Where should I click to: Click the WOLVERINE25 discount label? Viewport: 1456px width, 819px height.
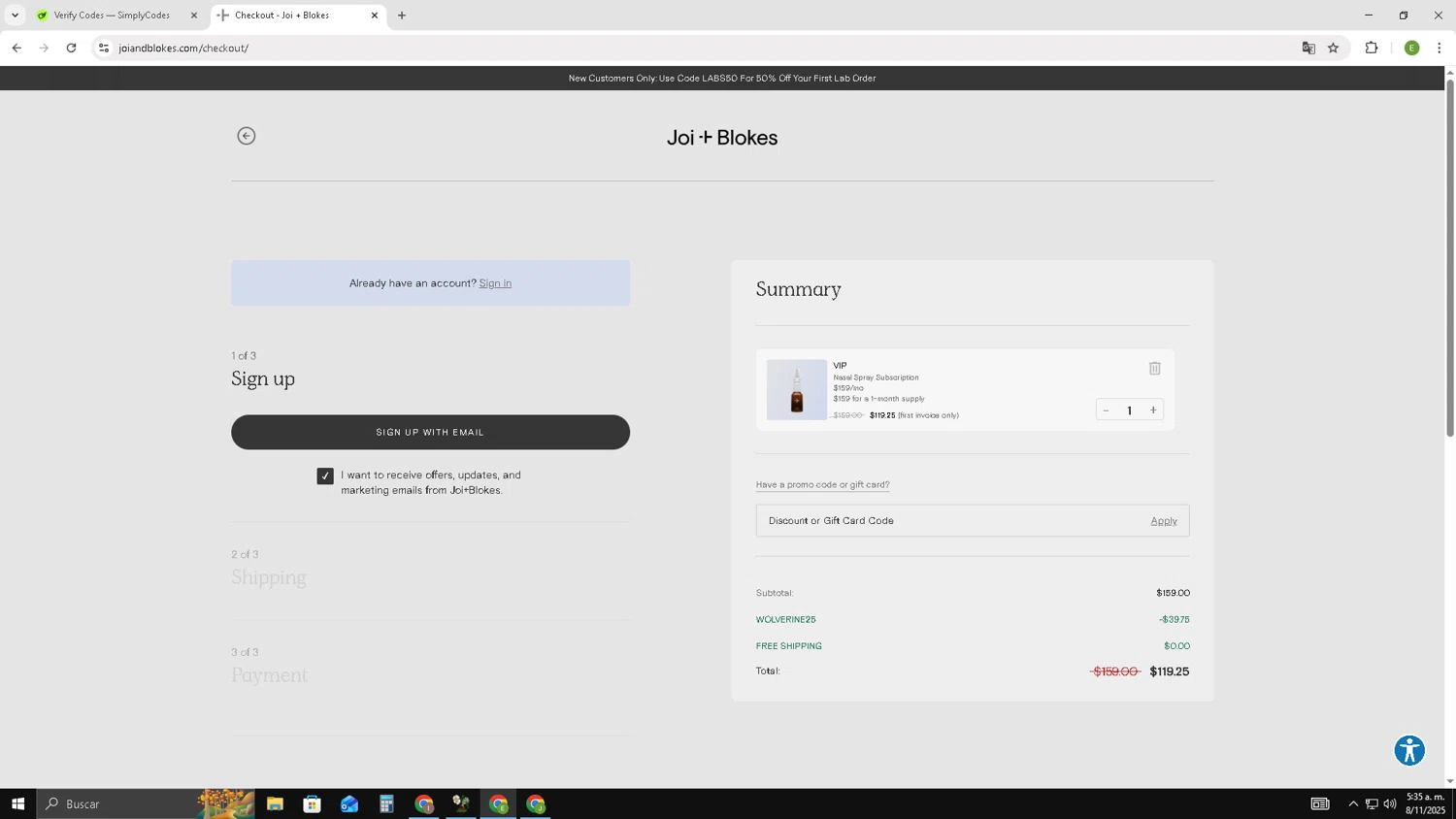[x=786, y=619]
